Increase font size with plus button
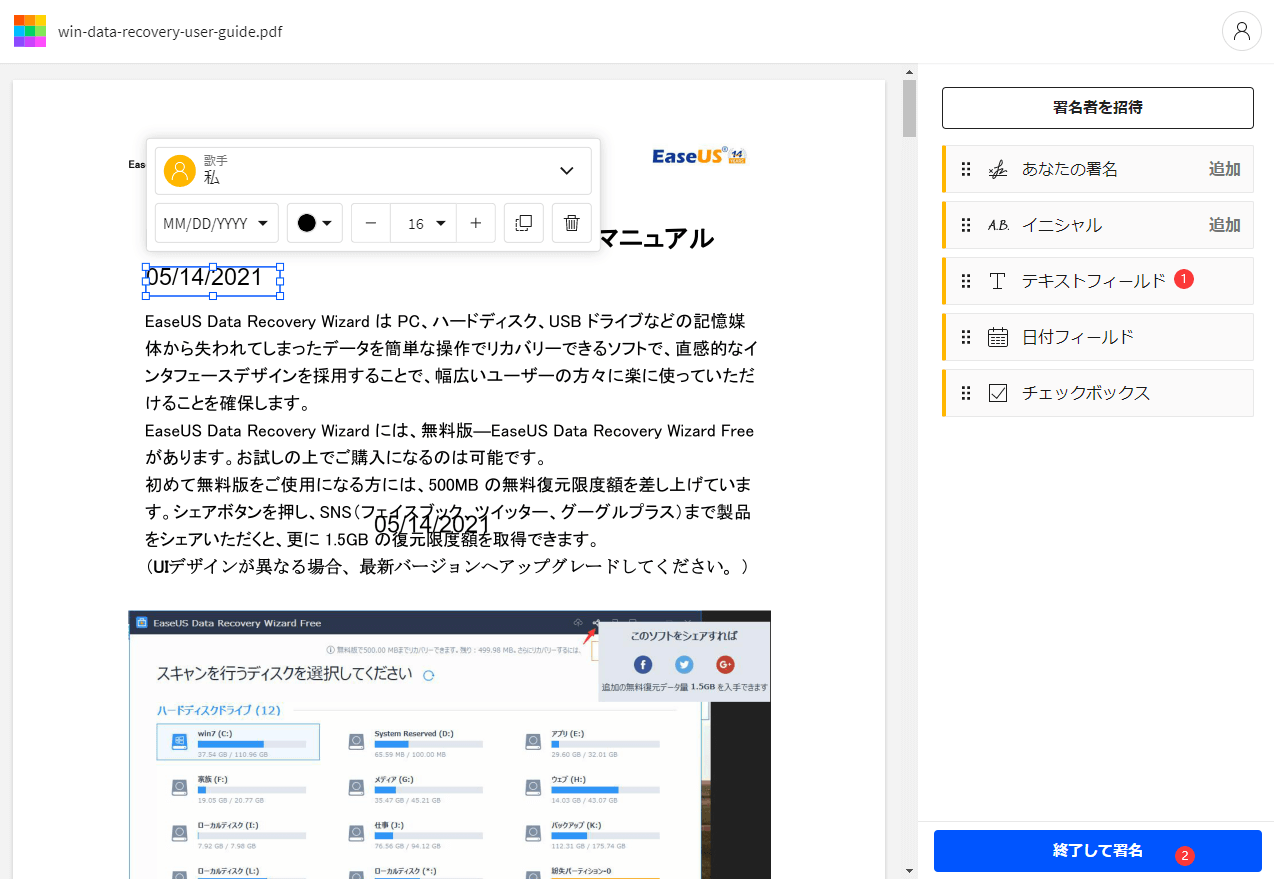The width and height of the screenshot is (1274, 879). 476,223
